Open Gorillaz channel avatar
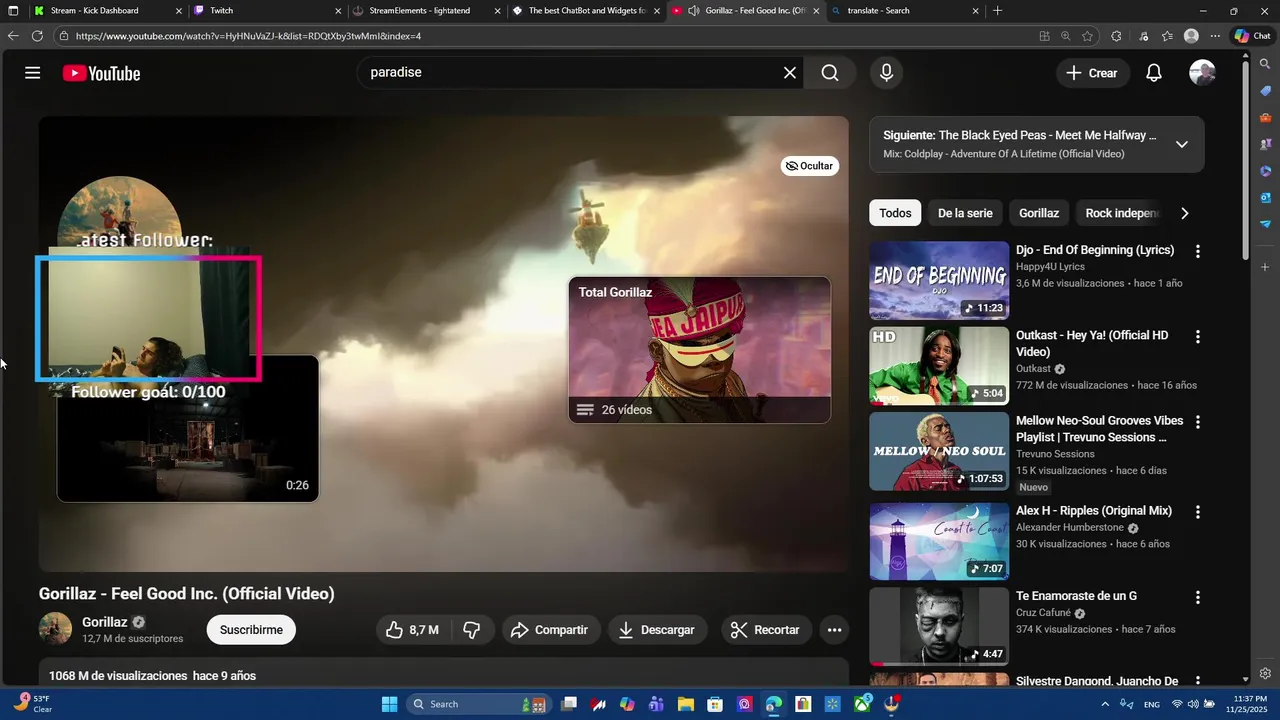The width and height of the screenshot is (1280, 720). click(55, 629)
